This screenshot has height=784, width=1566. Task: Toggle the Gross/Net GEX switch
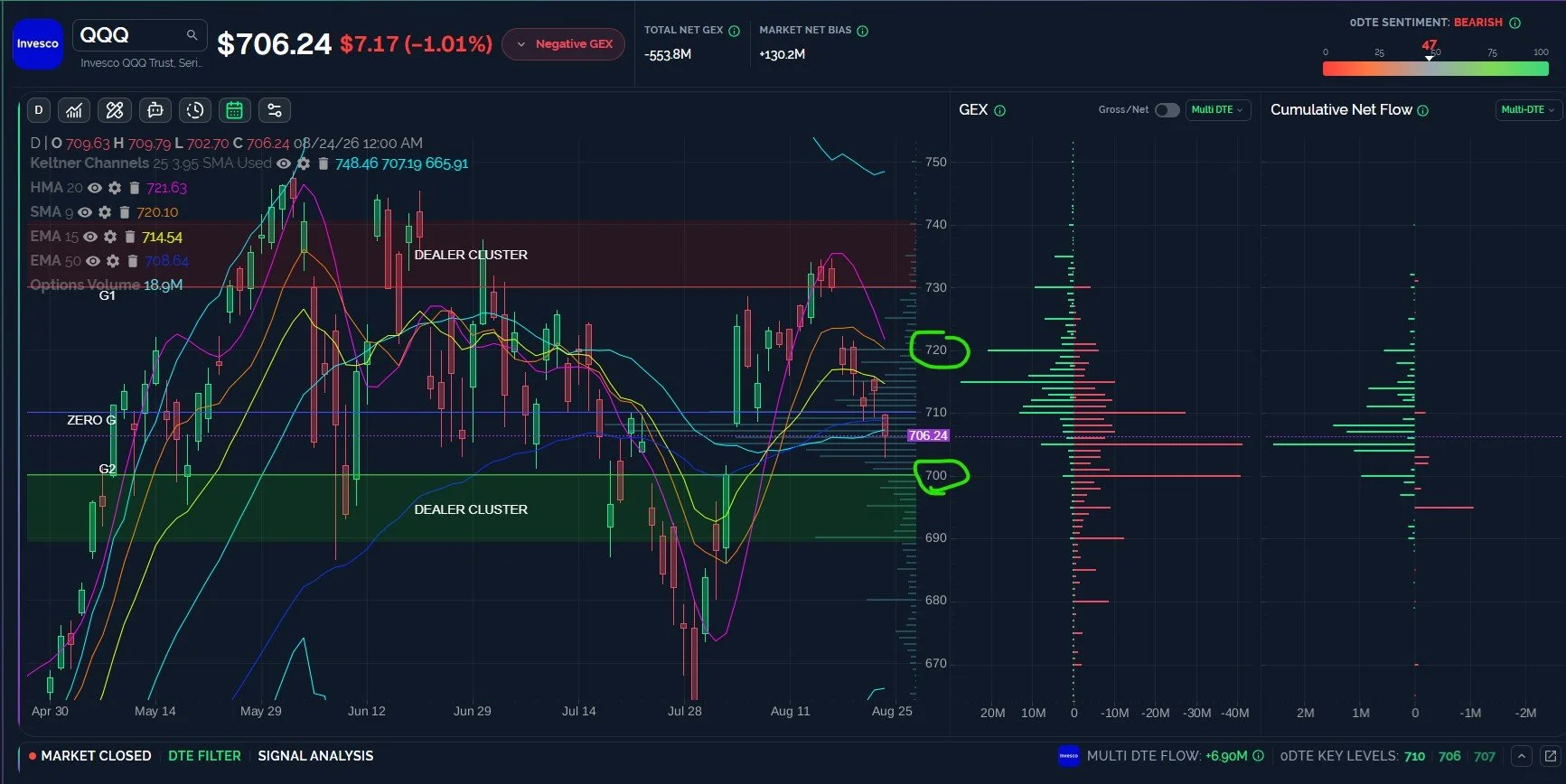1167,110
